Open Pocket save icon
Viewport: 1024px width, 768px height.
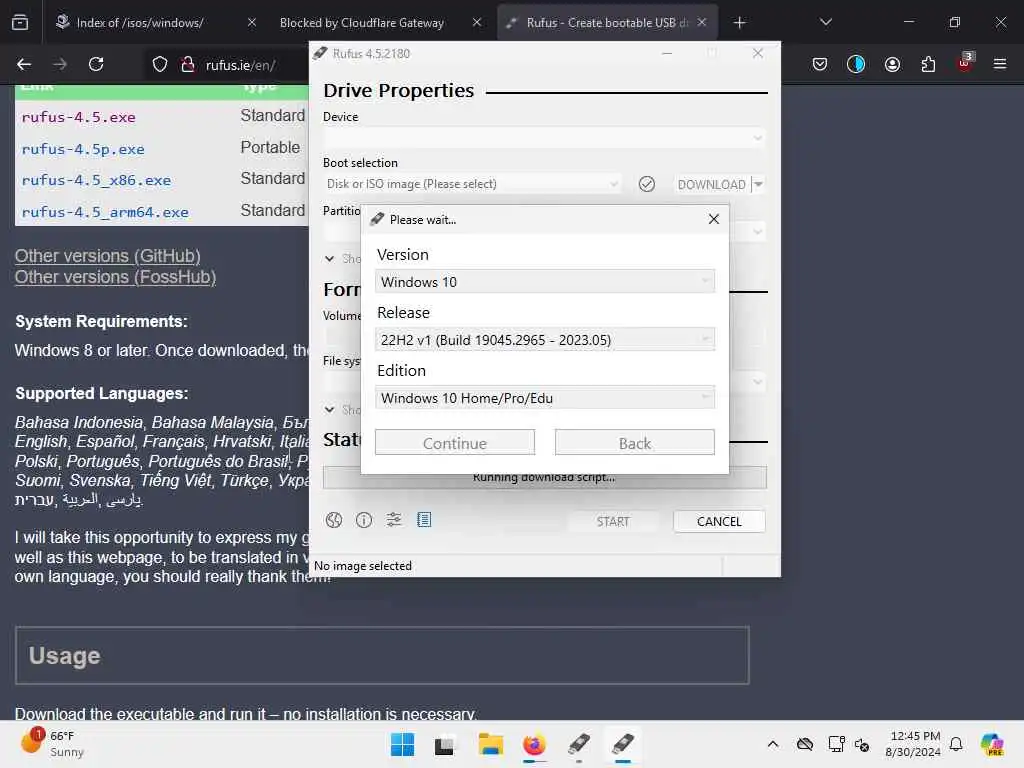(820, 64)
